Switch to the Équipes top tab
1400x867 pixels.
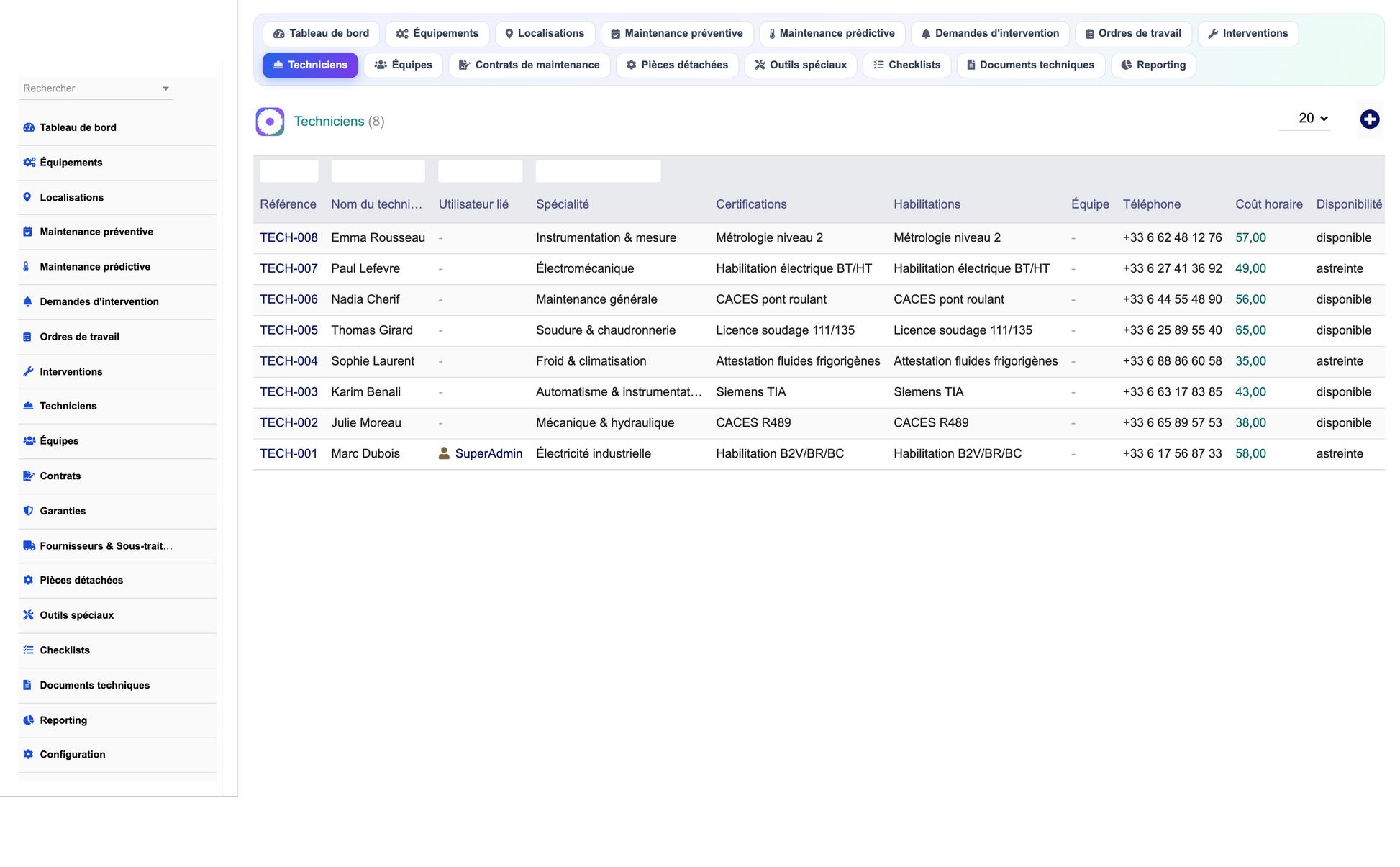click(x=404, y=65)
